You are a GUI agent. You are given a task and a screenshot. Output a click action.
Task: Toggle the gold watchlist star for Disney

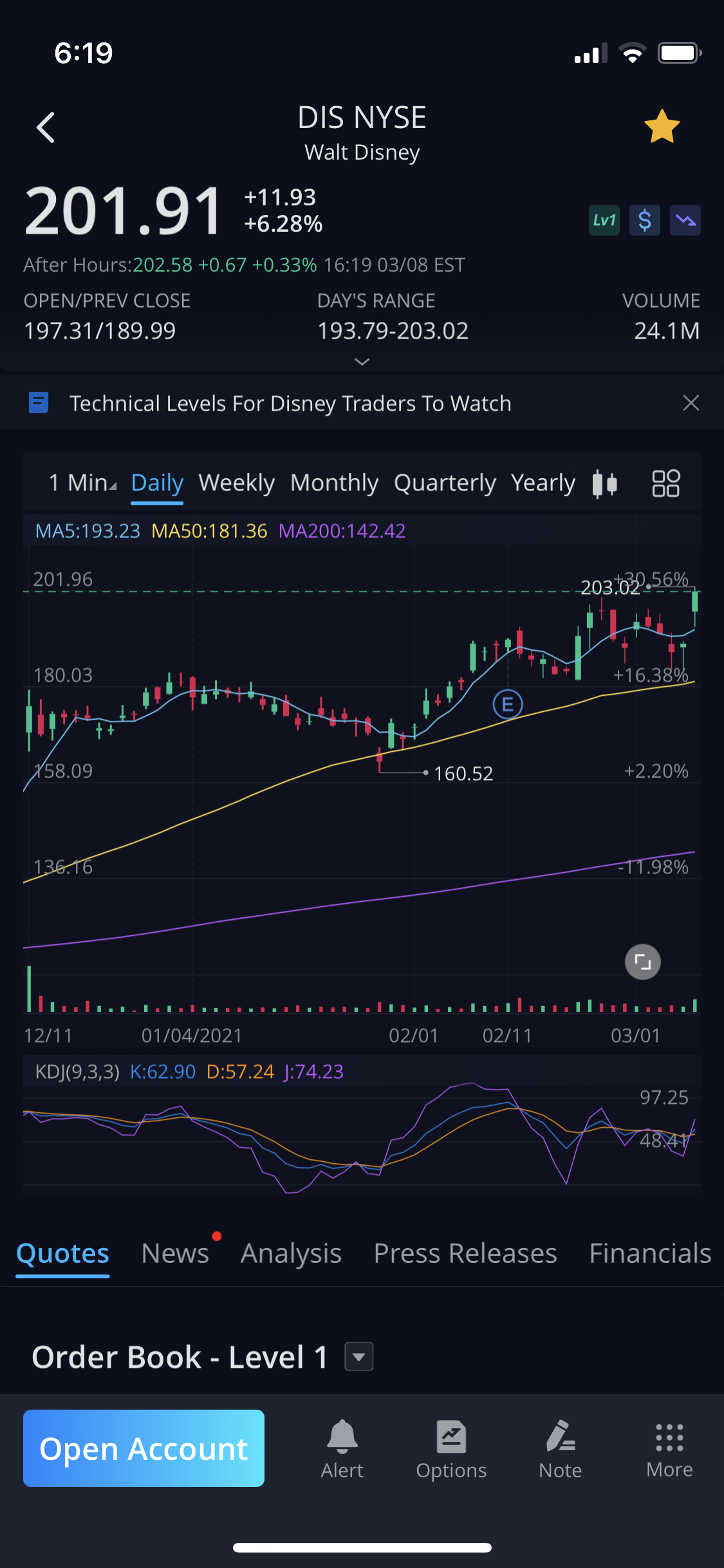[662, 127]
